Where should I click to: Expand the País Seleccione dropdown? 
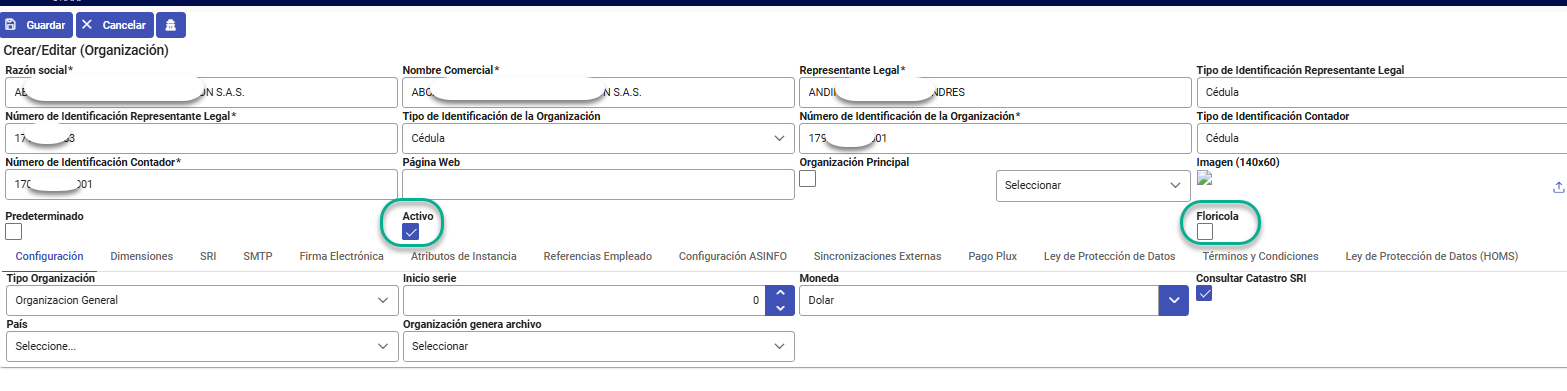point(201,346)
